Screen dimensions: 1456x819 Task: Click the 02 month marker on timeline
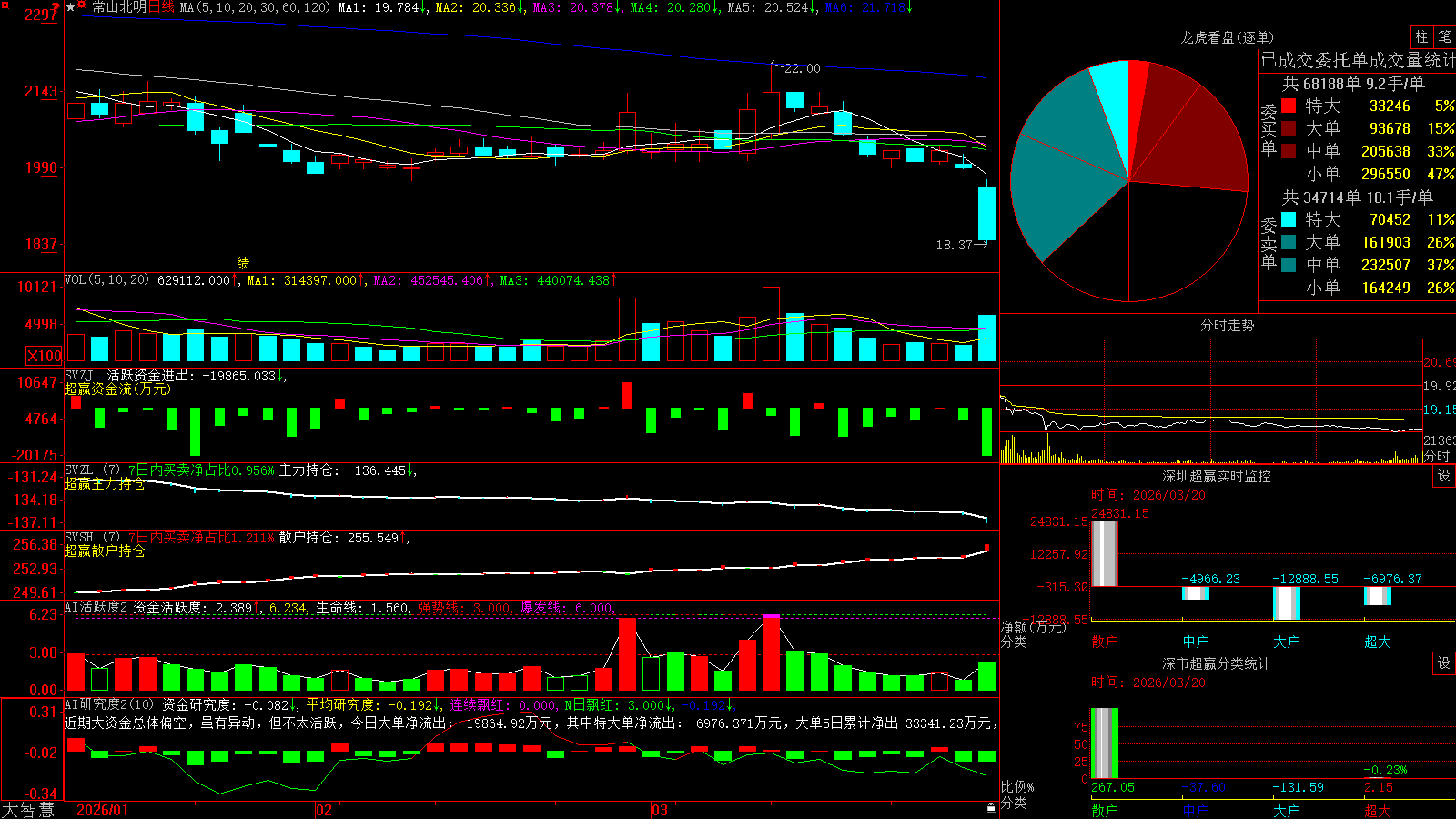pyautogui.click(x=324, y=810)
